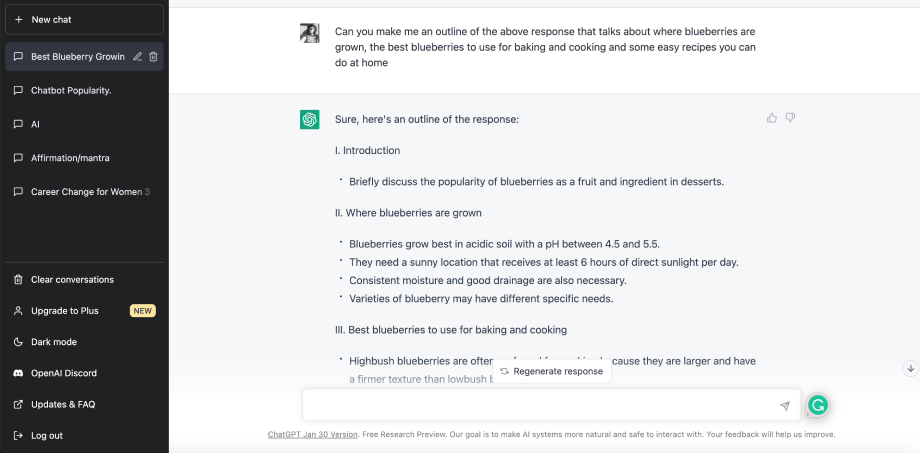Screen dimensions: 920x453
Task: Start a New chat
Action: 84,19
